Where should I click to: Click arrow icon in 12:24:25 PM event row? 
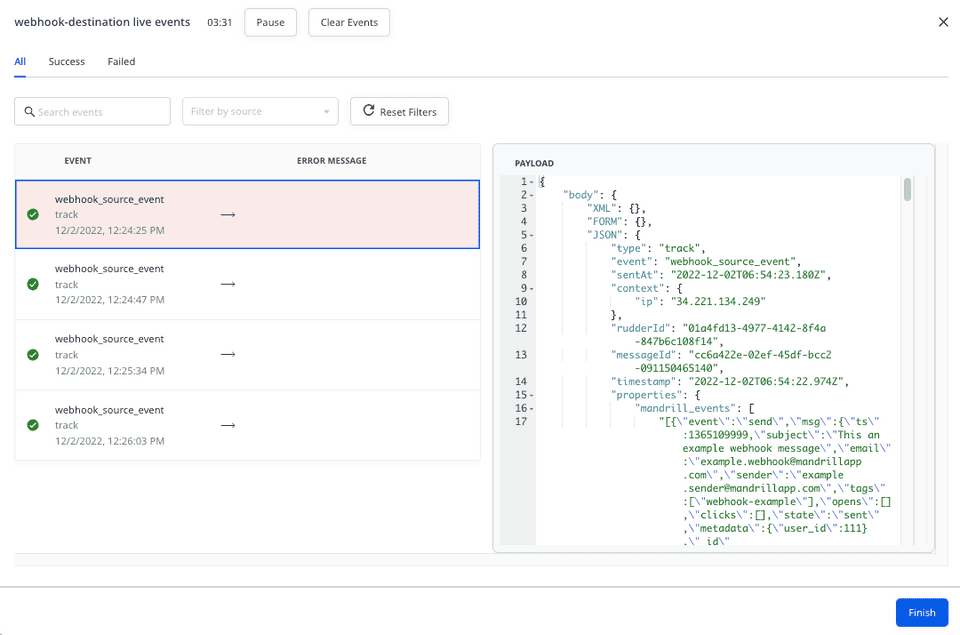(x=228, y=215)
